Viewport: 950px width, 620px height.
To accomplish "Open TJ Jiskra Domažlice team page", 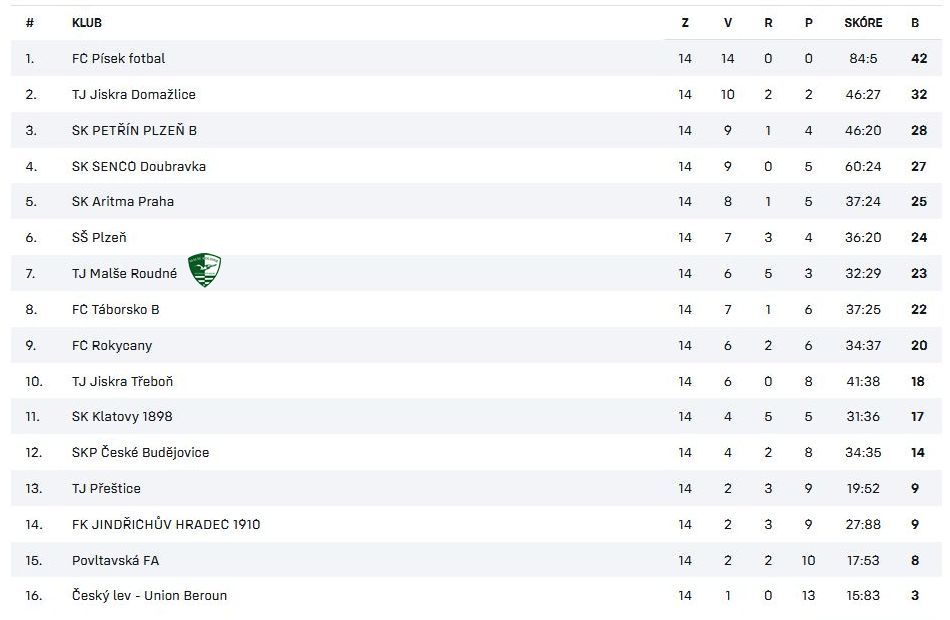I will [x=133, y=95].
